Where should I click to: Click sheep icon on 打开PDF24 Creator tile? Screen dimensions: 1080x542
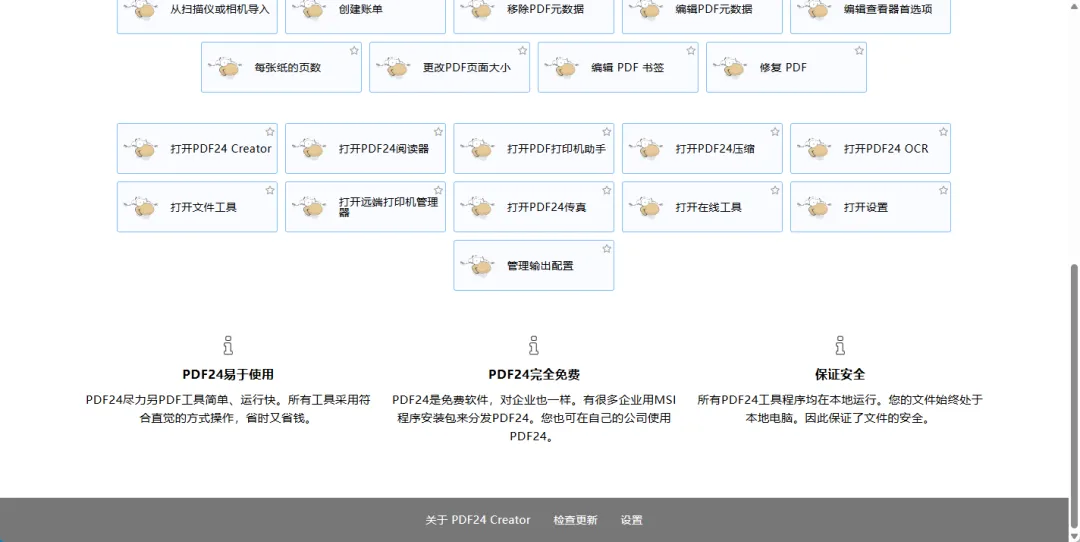[142, 149]
